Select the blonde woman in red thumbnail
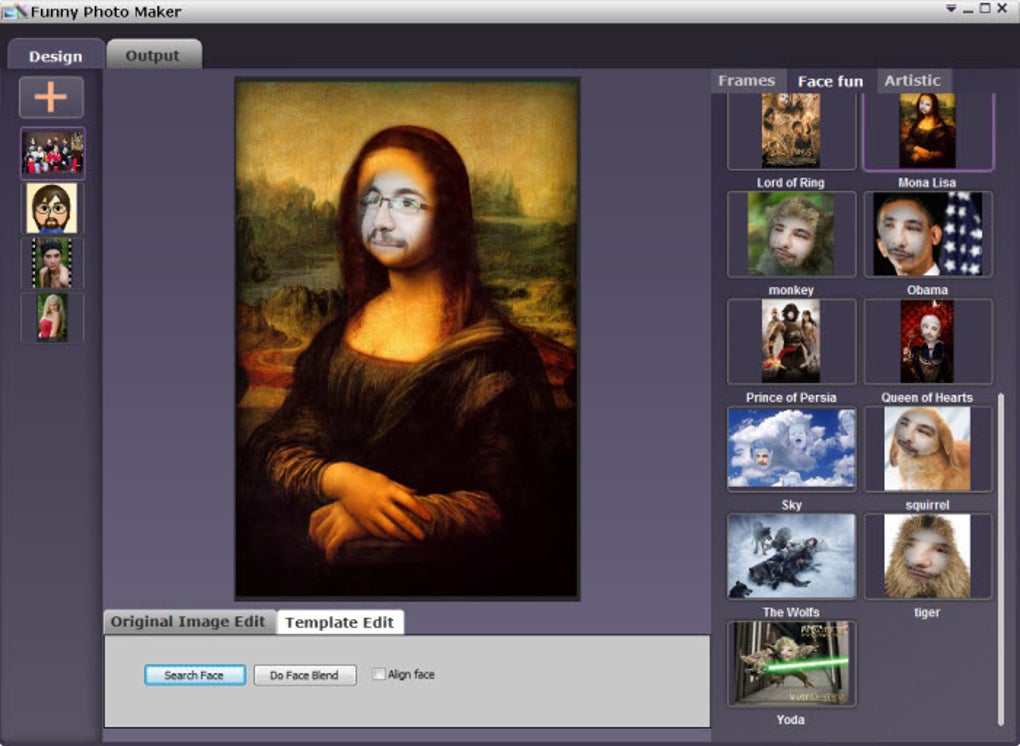This screenshot has width=1020, height=746. (52, 317)
